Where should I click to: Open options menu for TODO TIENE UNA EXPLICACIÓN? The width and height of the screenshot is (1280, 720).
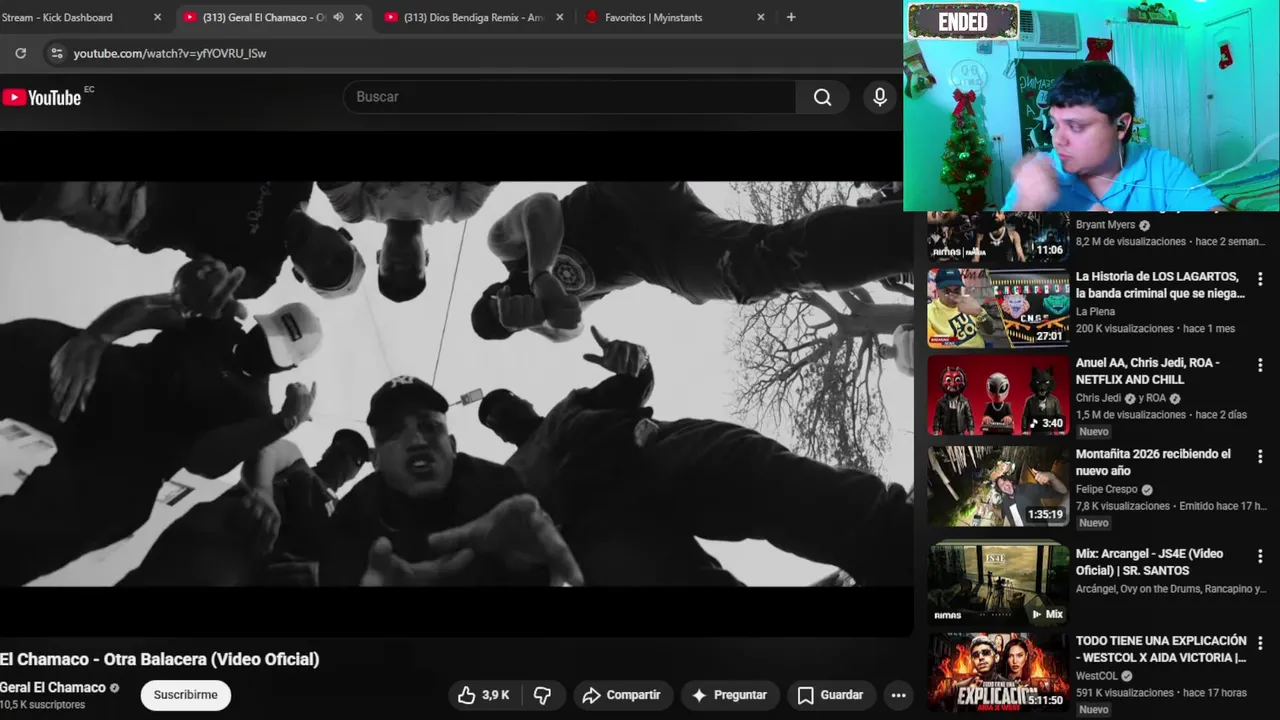[x=1260, y=643]
